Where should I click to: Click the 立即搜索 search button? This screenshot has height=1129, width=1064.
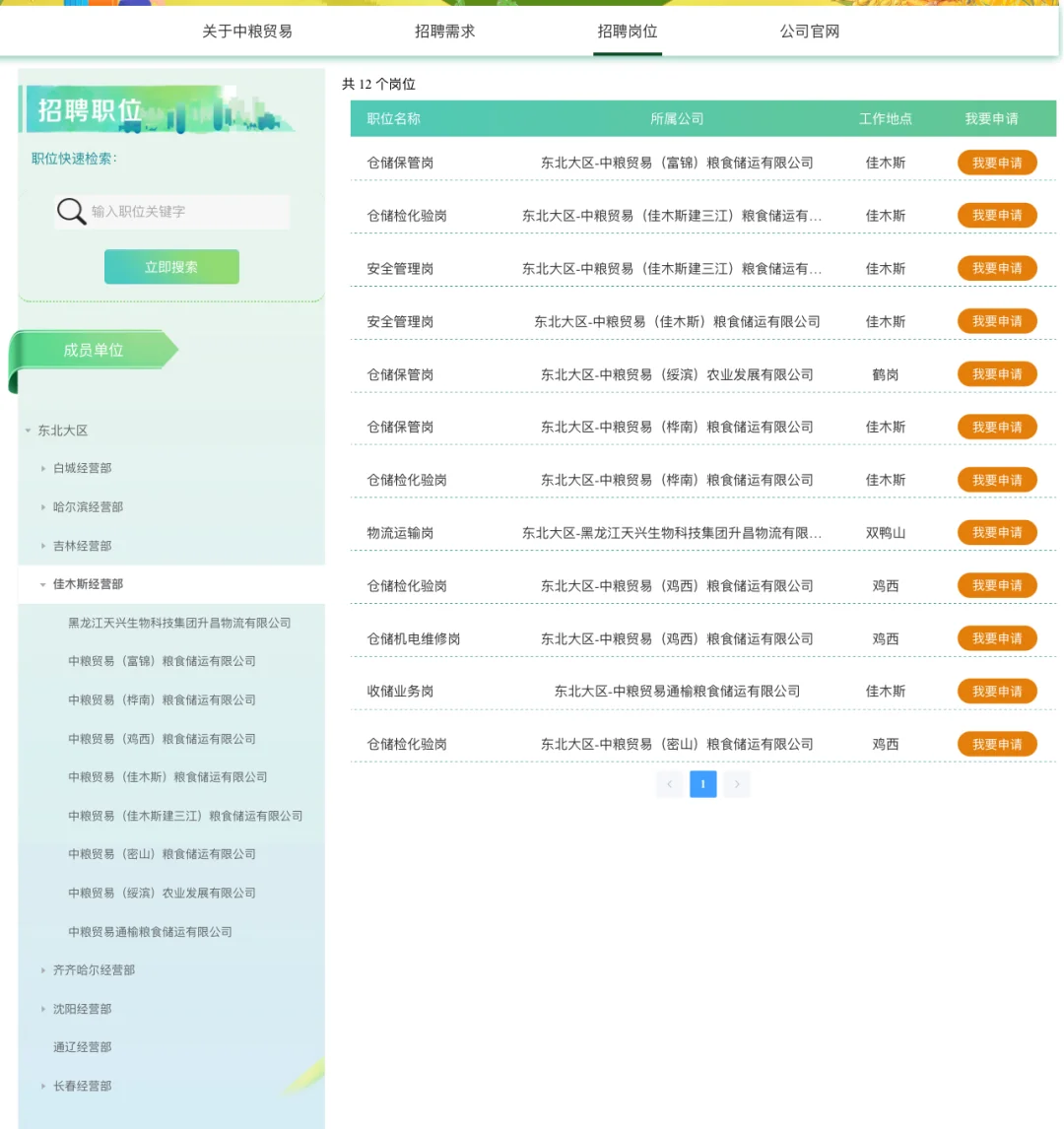[x=170, y=267]
